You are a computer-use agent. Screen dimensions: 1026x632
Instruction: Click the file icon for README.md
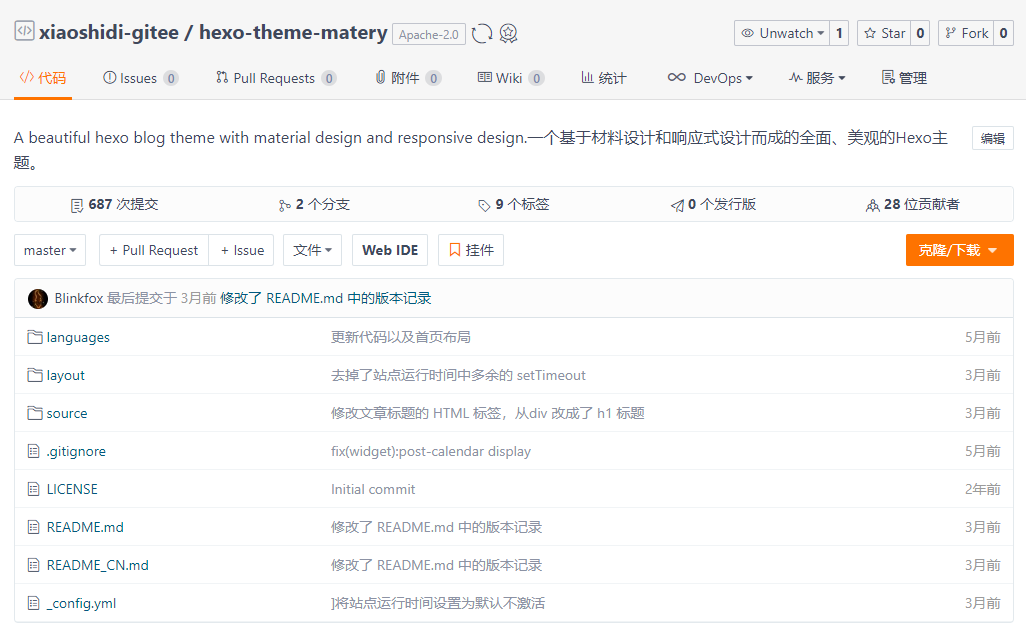point(33,527)
